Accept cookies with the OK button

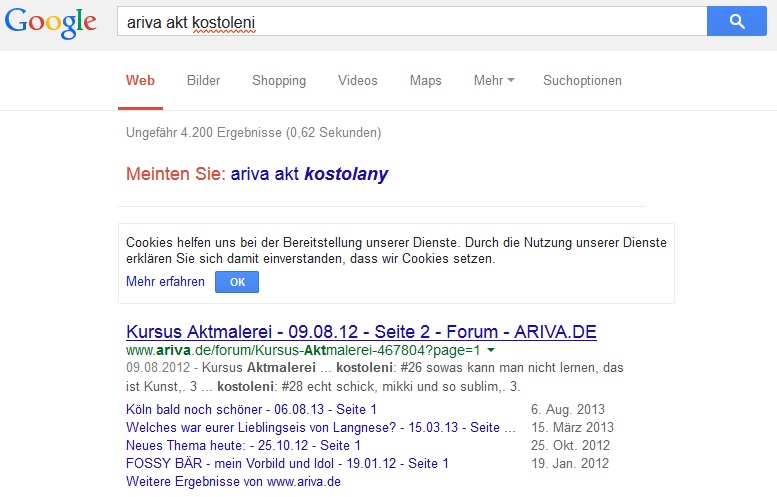(237, 282)
